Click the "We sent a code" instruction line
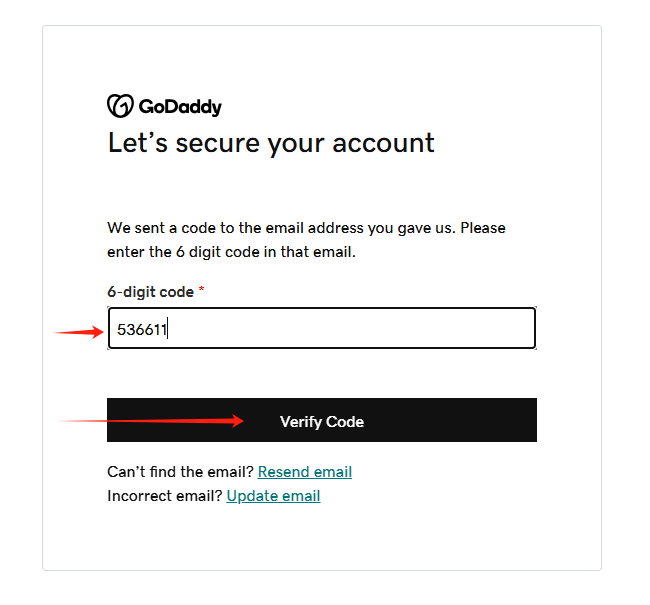This screenshot has height=605, width=650. coord(306,228)
